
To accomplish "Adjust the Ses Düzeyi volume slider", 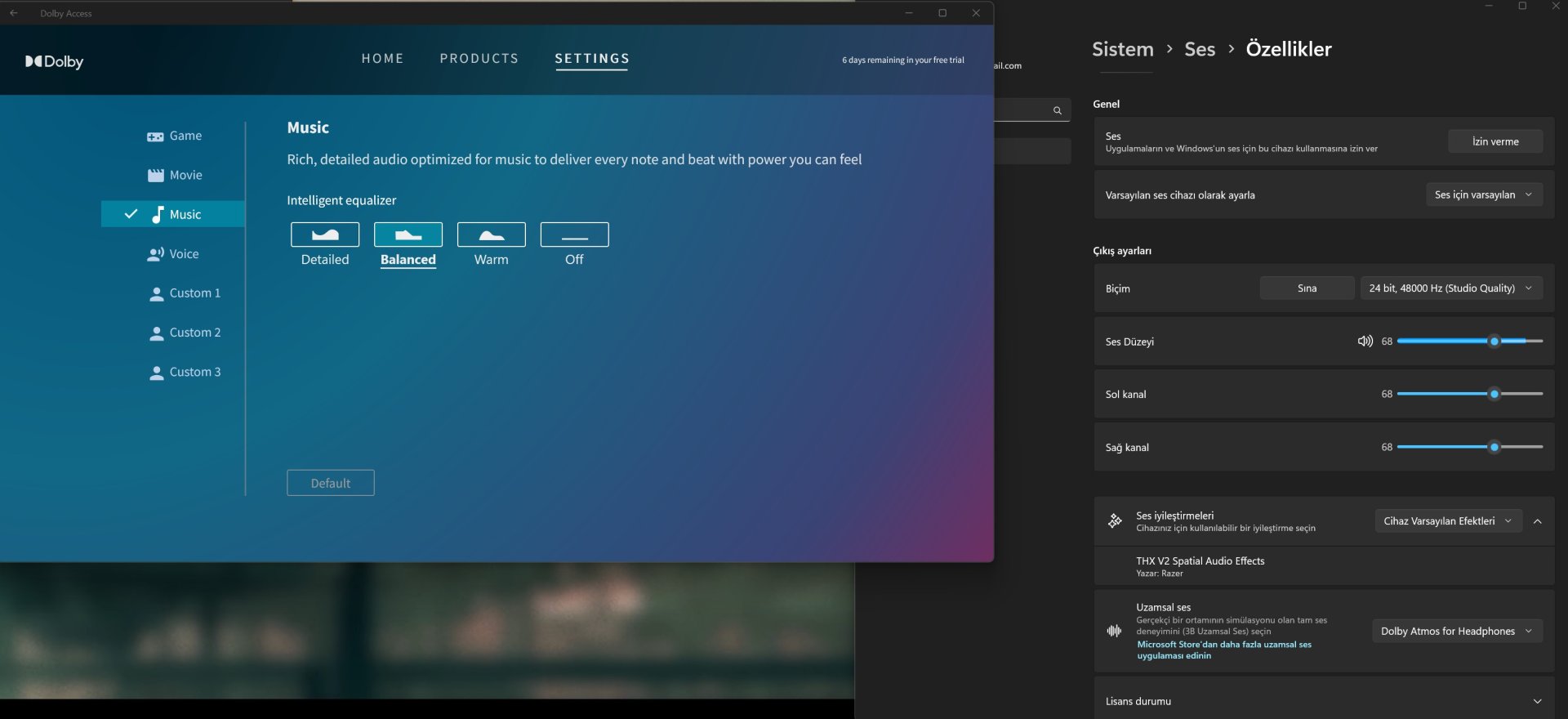I will [x=1470, y=341].
